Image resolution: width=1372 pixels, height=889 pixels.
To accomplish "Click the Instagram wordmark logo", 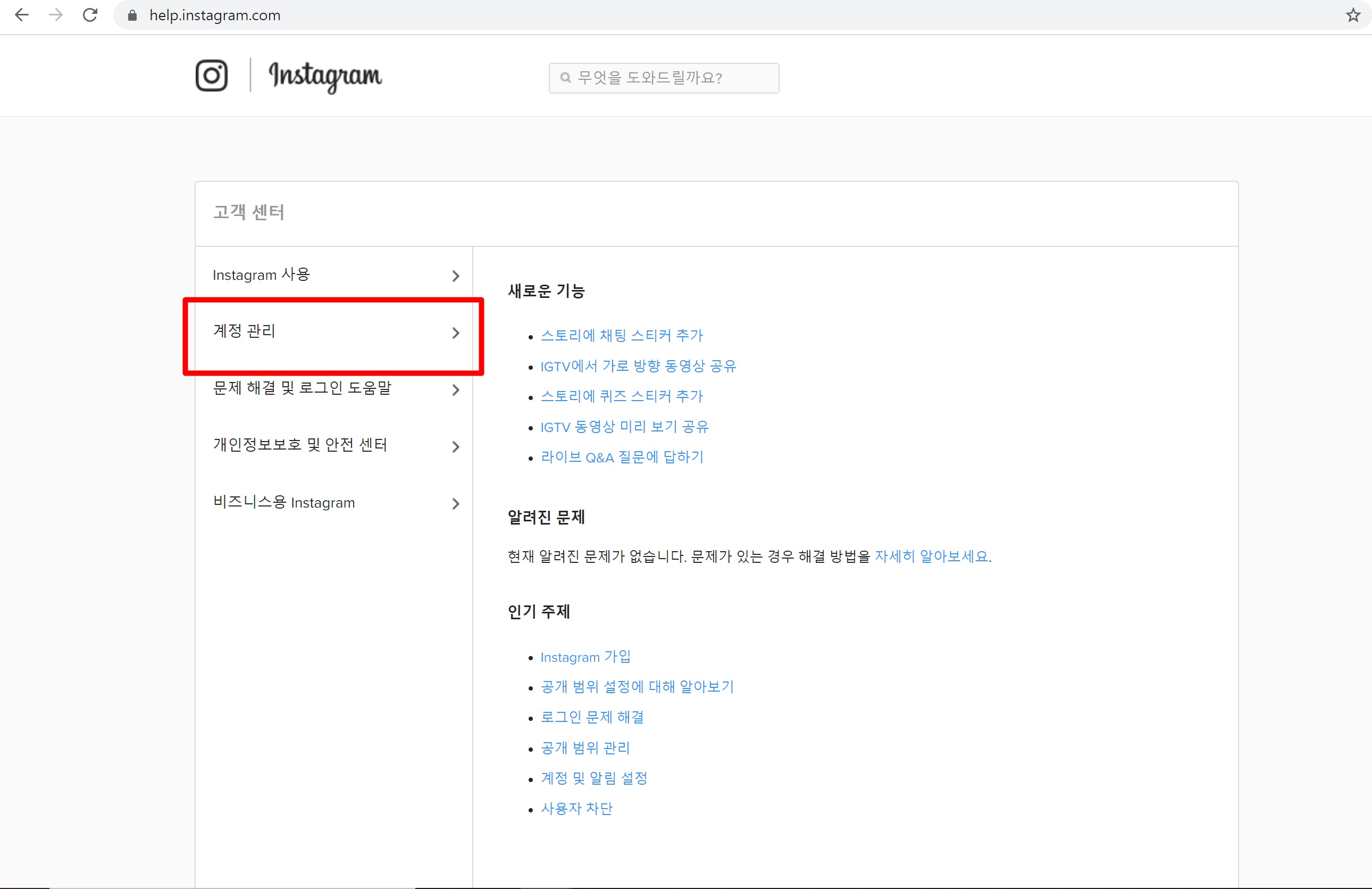I will pos(325,77).
